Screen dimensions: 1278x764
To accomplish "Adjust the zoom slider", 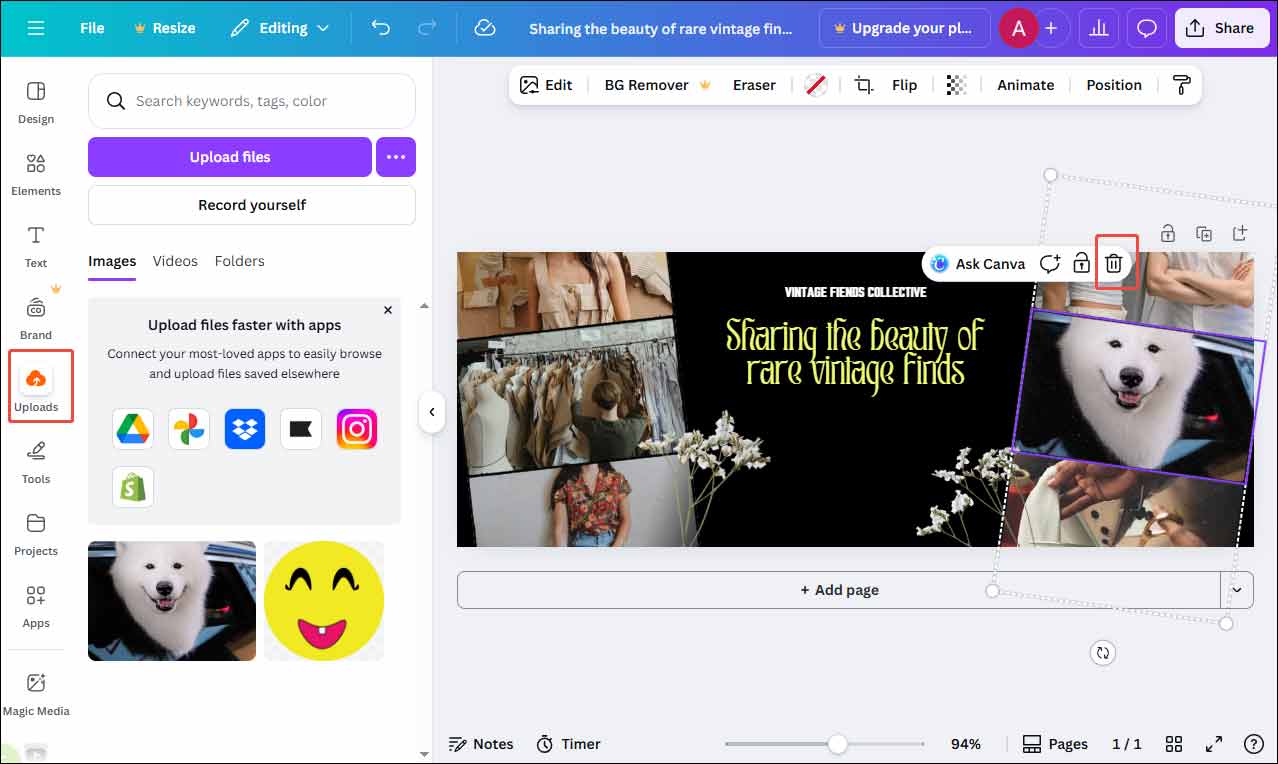I will tap(836, 743).
